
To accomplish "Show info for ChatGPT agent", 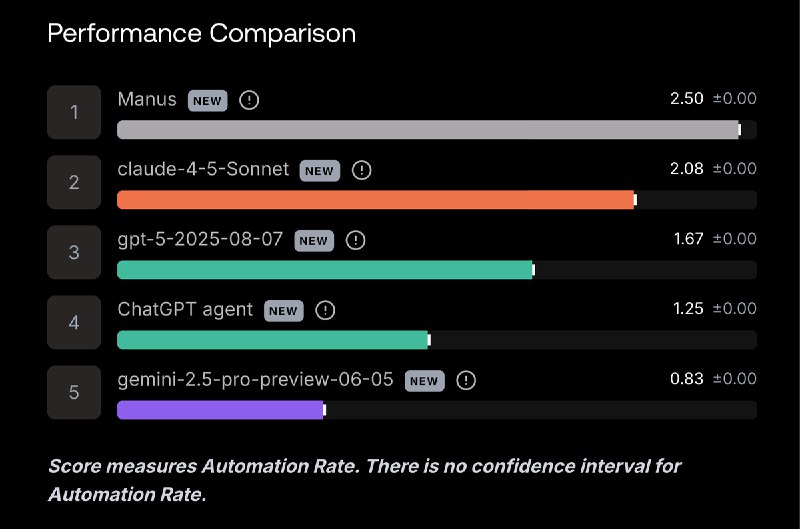I will pos(325,310).
